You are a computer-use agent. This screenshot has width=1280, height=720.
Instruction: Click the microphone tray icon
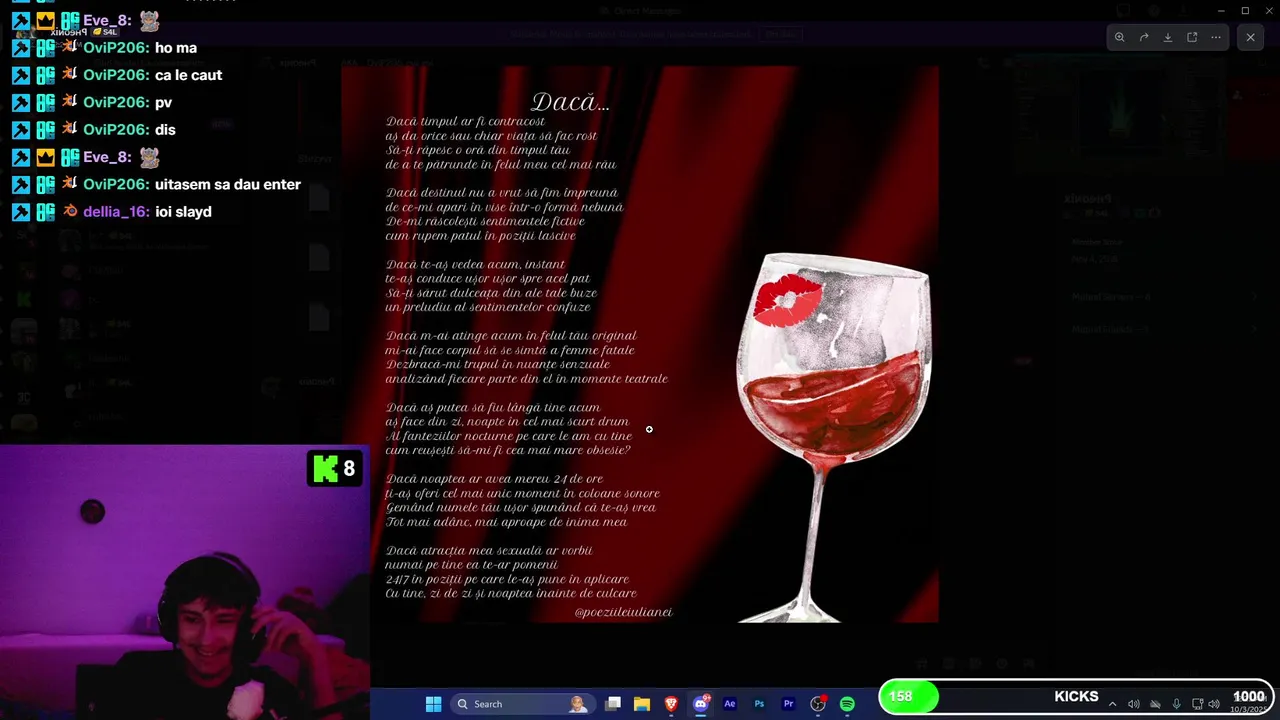click(x=1176, y=704)
